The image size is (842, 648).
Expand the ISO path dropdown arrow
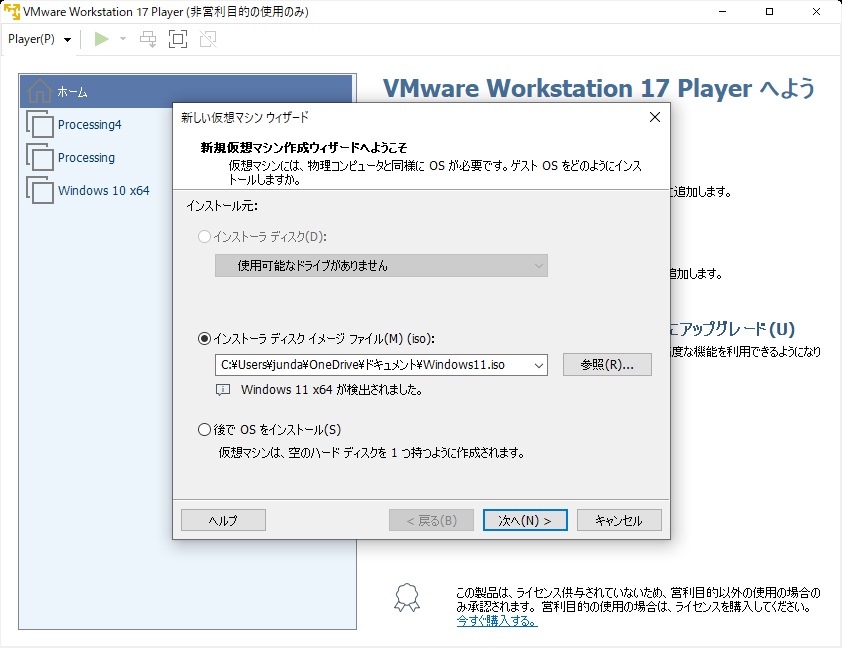[x=539, y=366]
